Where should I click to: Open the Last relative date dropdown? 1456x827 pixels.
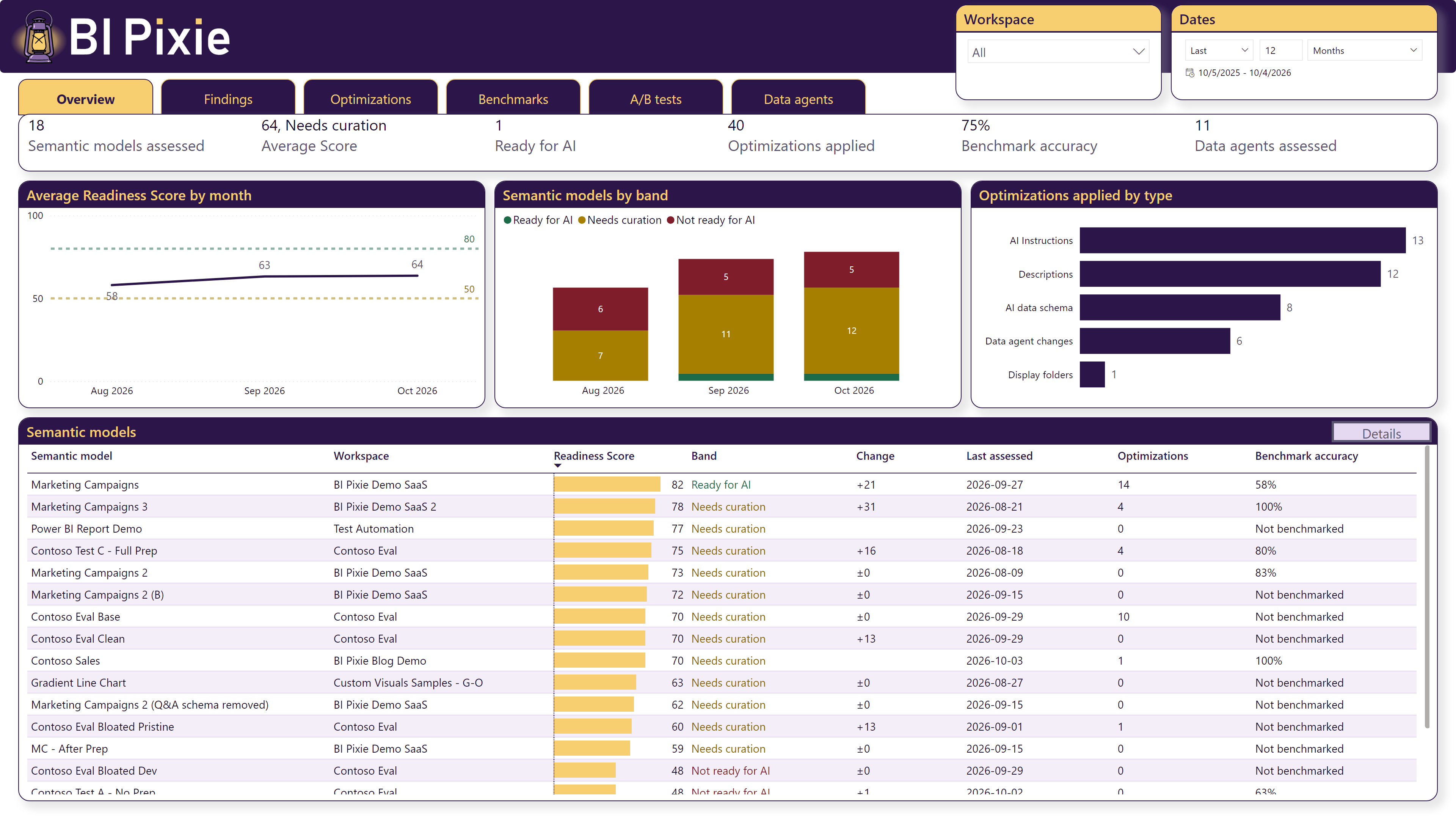coord(1219,50)
